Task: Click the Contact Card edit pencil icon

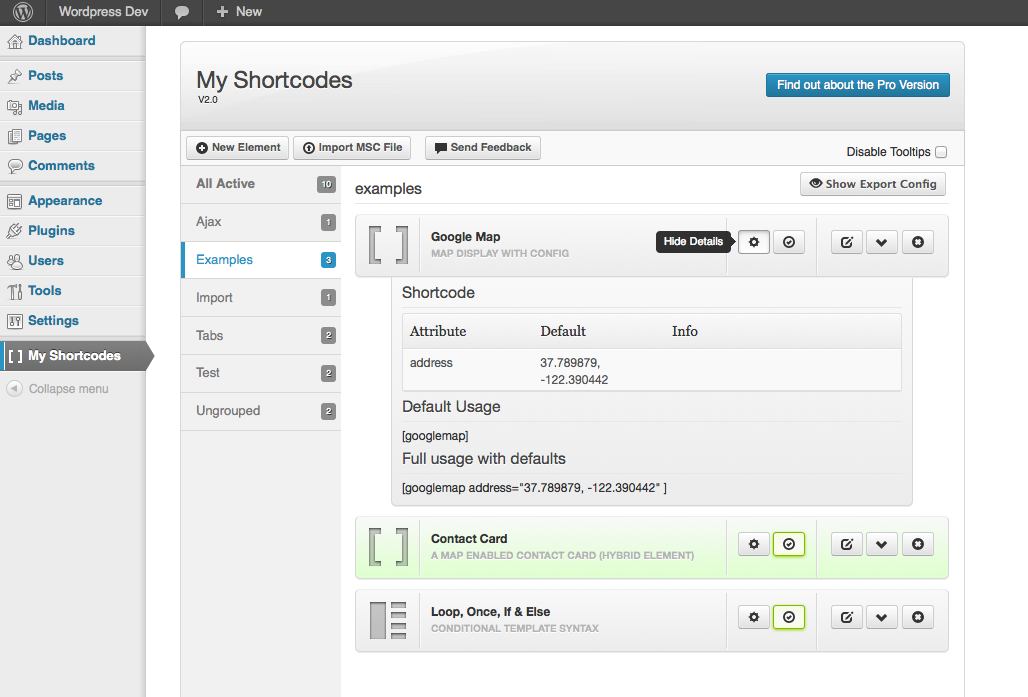Action: click(846, 544)
